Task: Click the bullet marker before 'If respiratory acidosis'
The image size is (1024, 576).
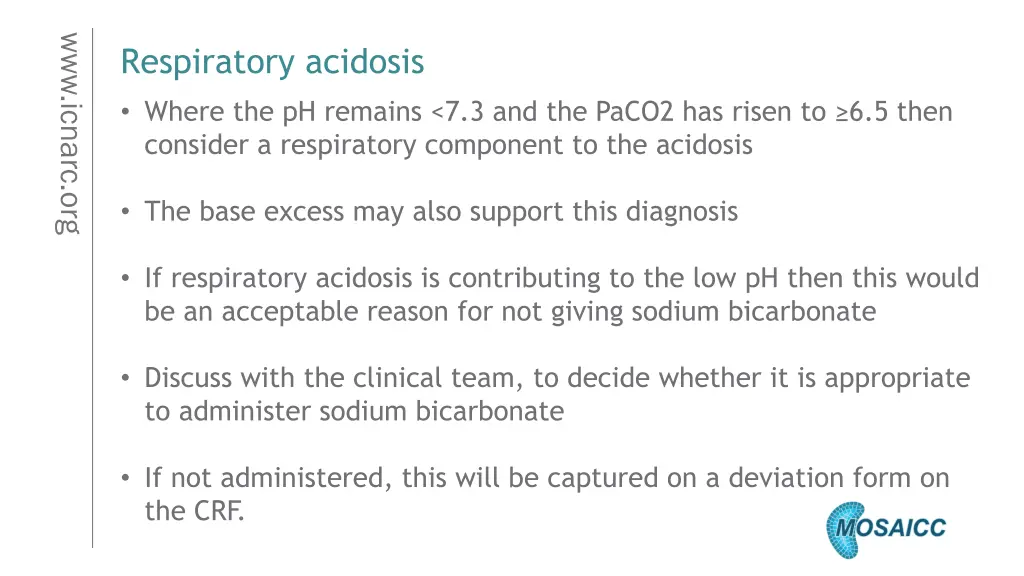Action: tap(125, 278)
